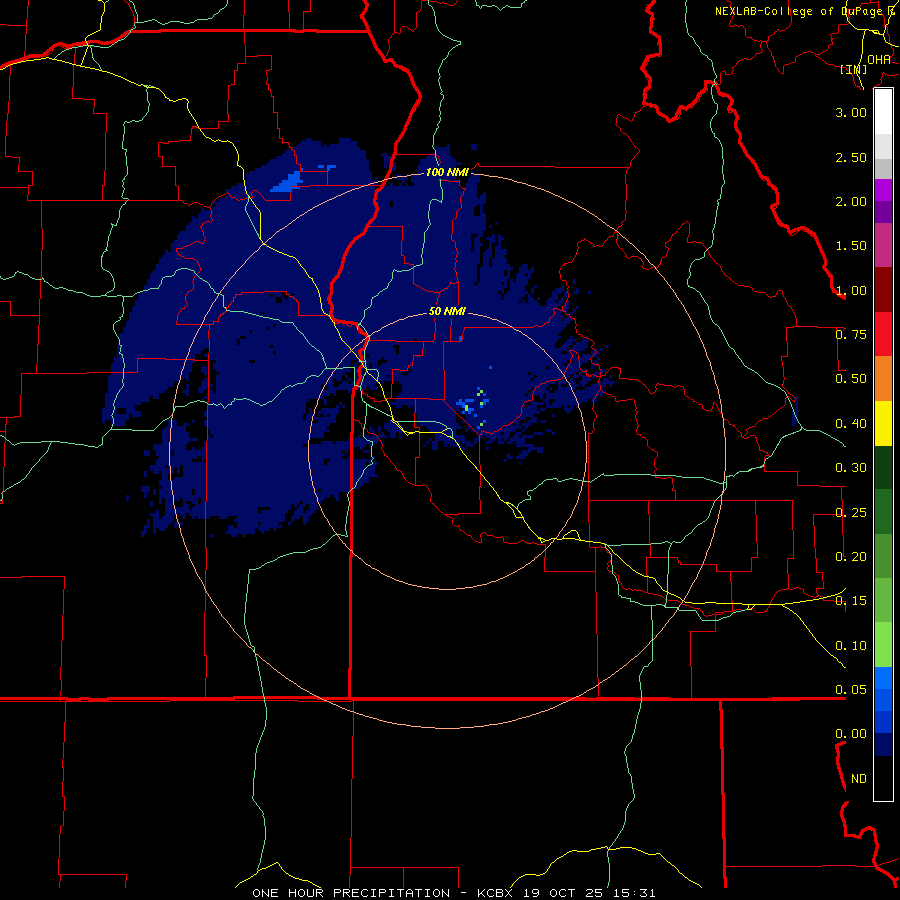Screen dimensions: 900x900
Task: Click the NEXLAB-College of DuPage credit text
Action: coord(807,11)
